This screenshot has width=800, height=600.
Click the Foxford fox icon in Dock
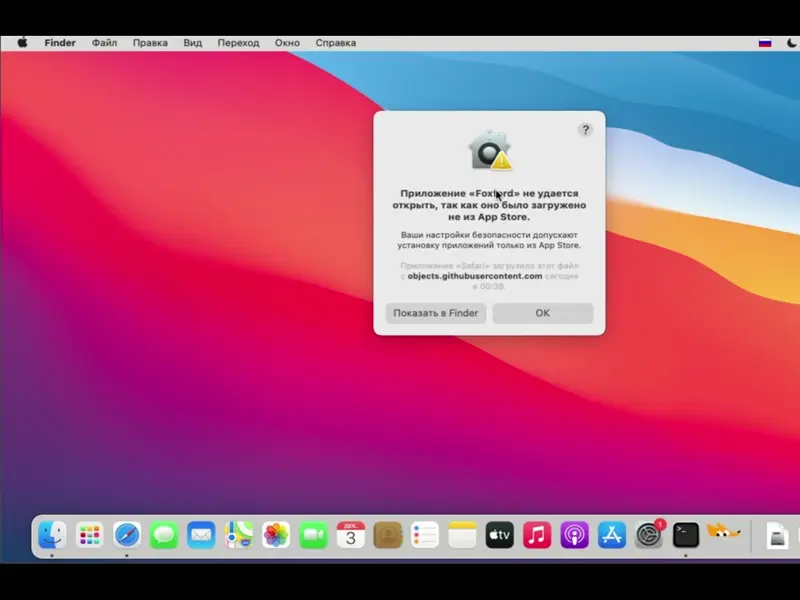click(x=723, y=533)
